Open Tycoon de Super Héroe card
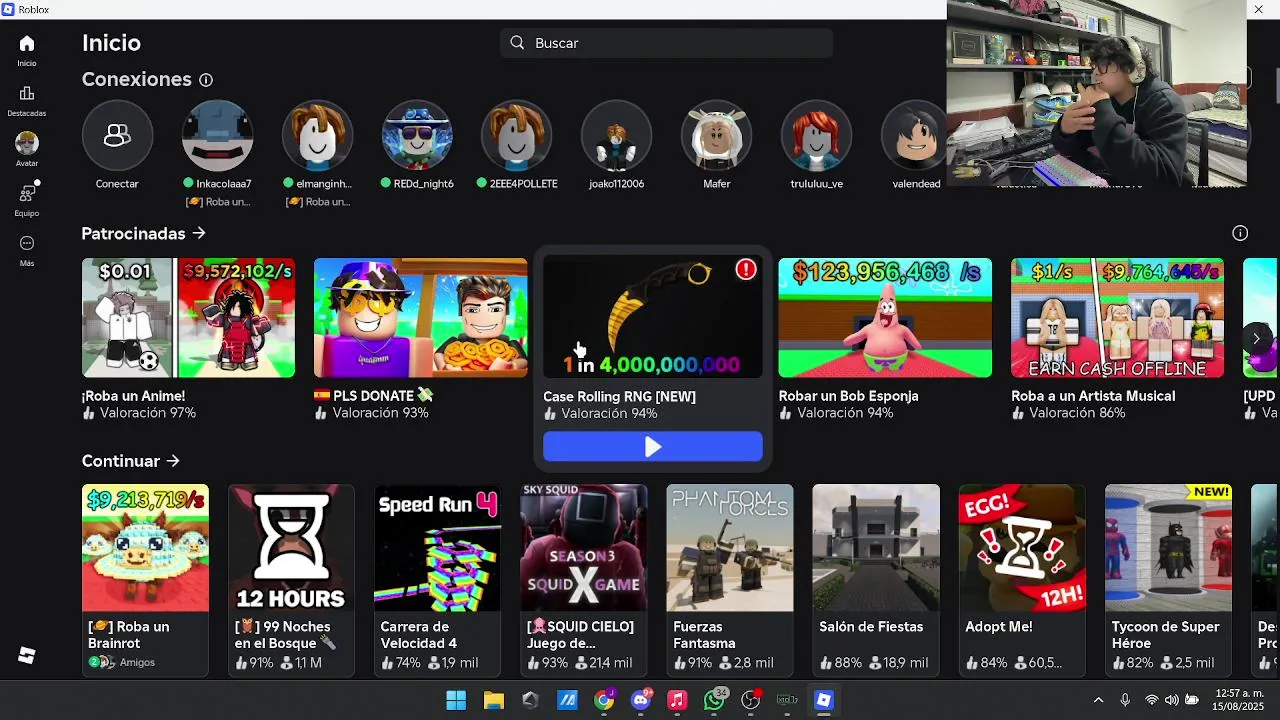 (x=1168, y=580)
